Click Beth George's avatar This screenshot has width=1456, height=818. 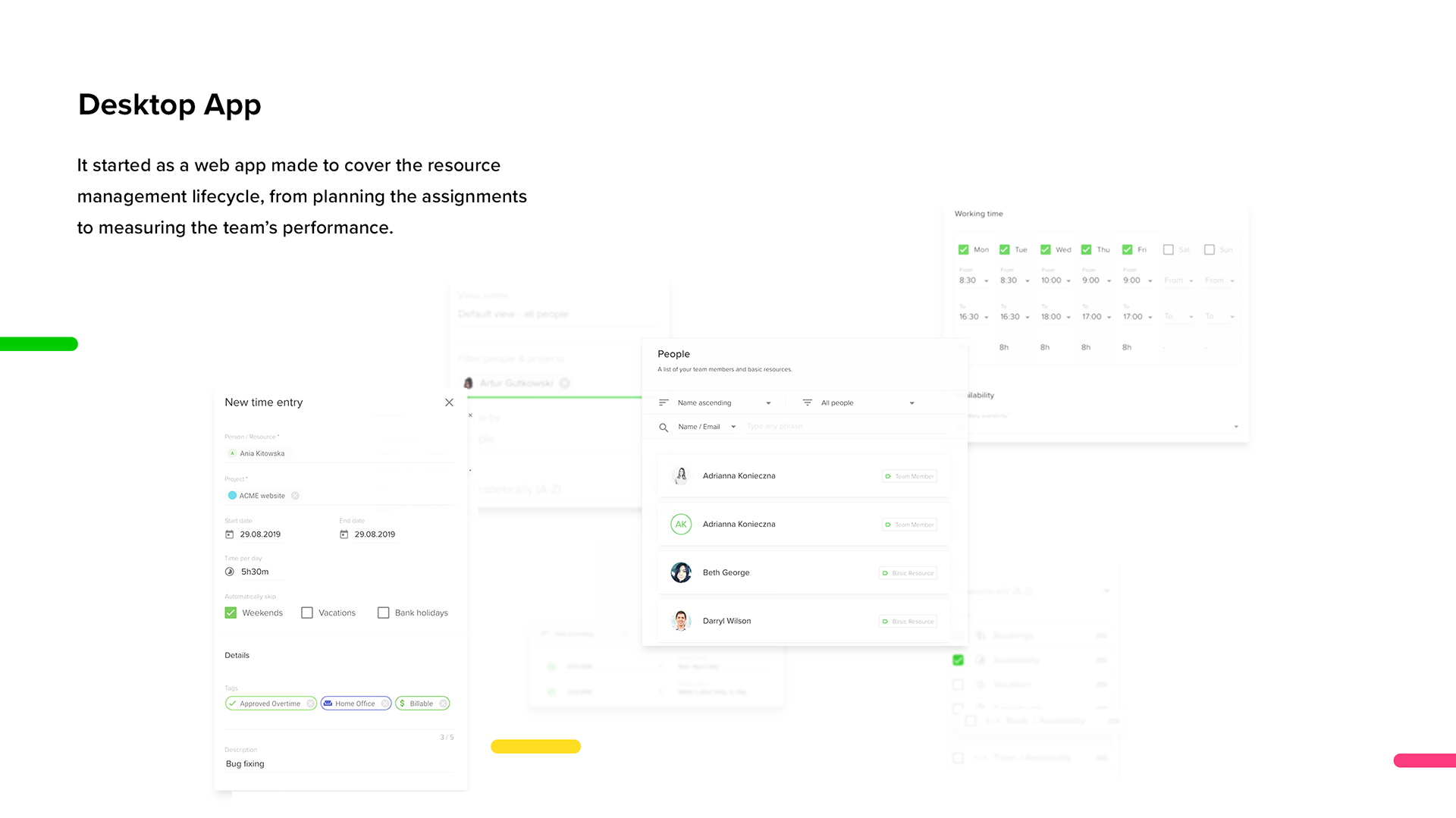coord(681,572)
